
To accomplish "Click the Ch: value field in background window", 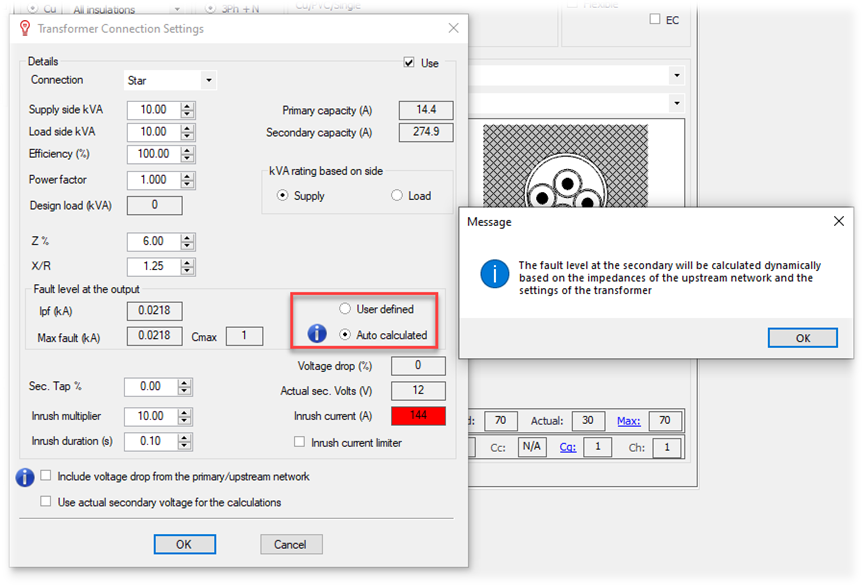I will (667, 447).
